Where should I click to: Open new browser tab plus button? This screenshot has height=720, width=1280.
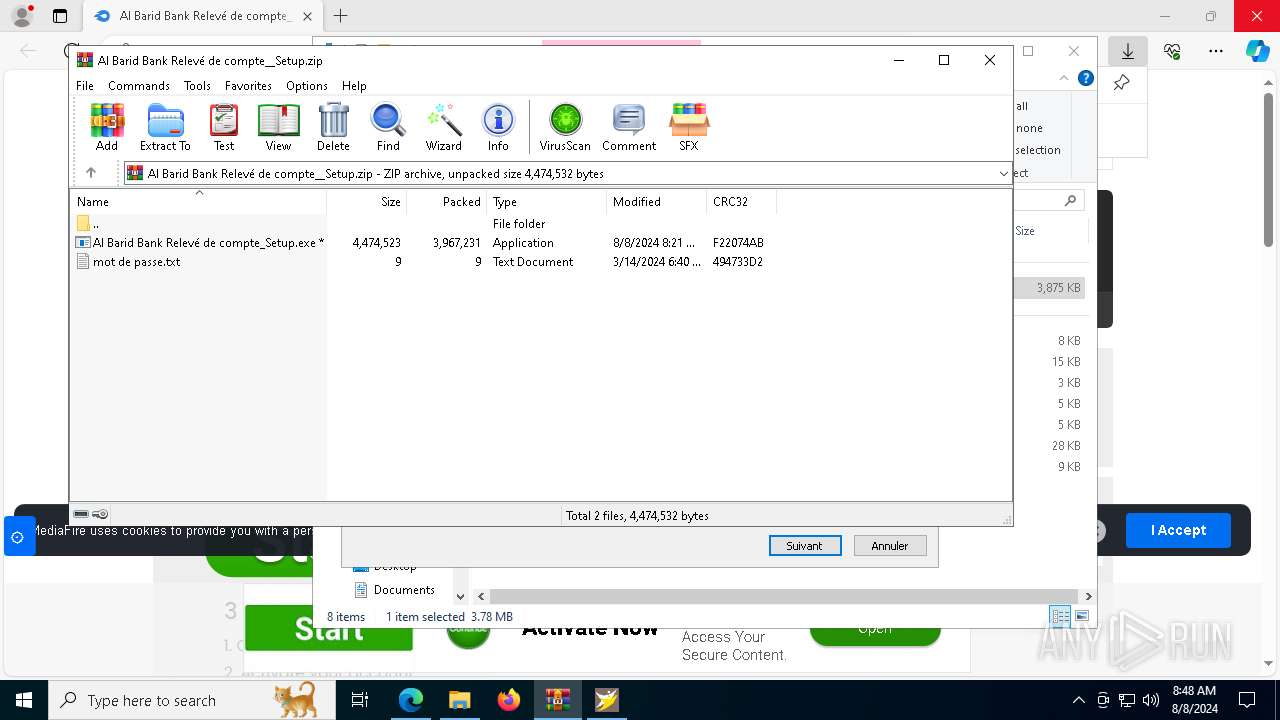(341, 16)
